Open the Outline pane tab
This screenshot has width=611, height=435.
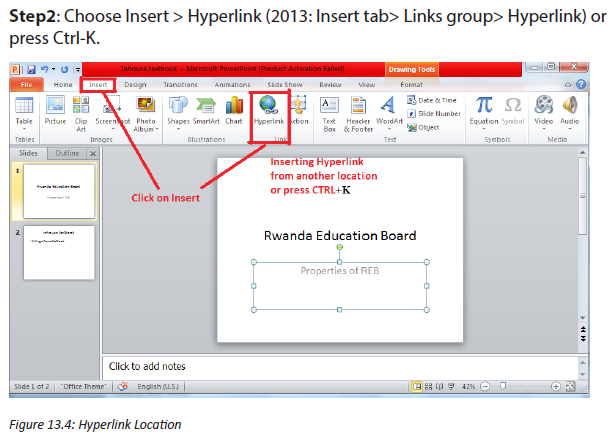pos(67,153)
